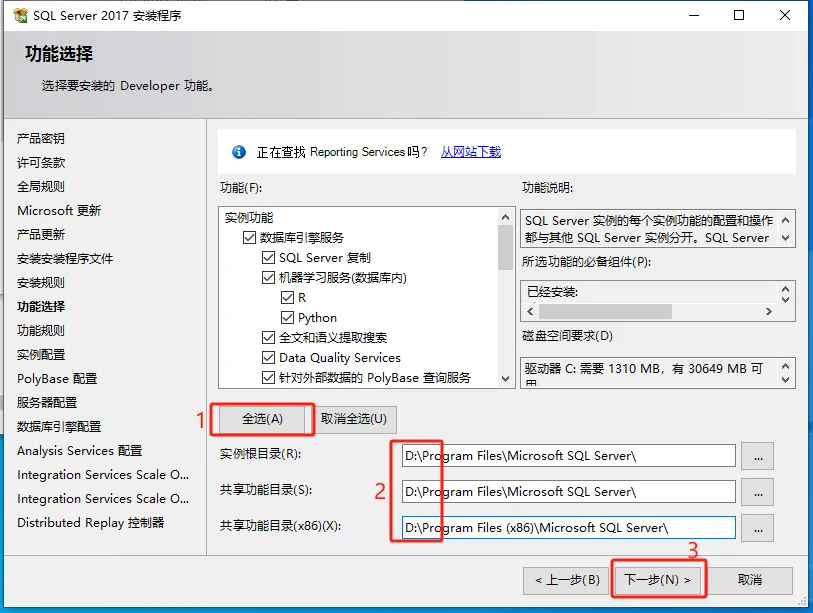Screen dimensions: 813x613
Task: Select 功能选择 step in sidebar
Action: (41, 306)
